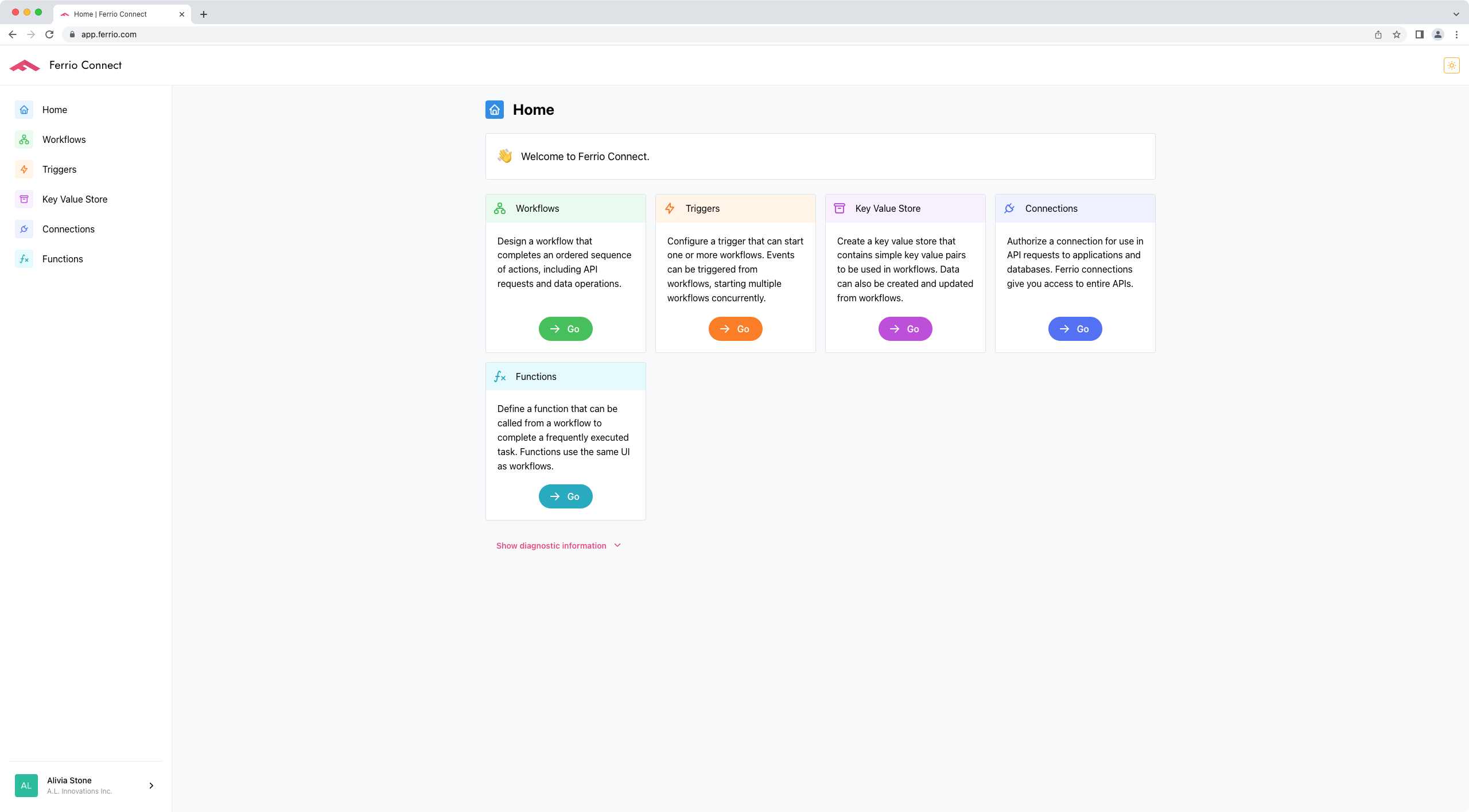Select the Workflows icon in the sidebar
Screen dimensions: 1469x812
tap(24, 139)
